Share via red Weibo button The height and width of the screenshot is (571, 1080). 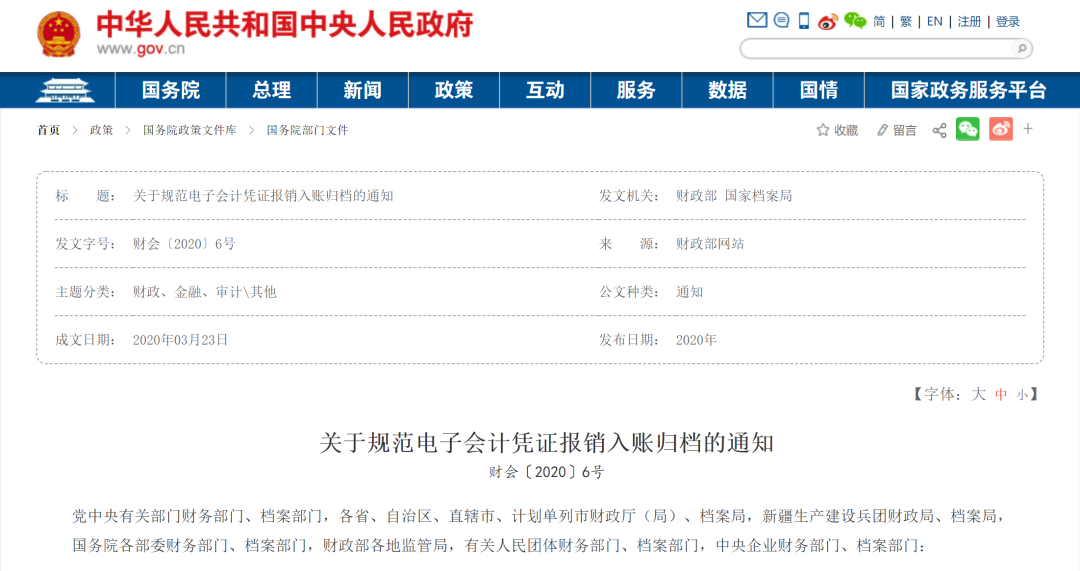(x=1000, y=129)
